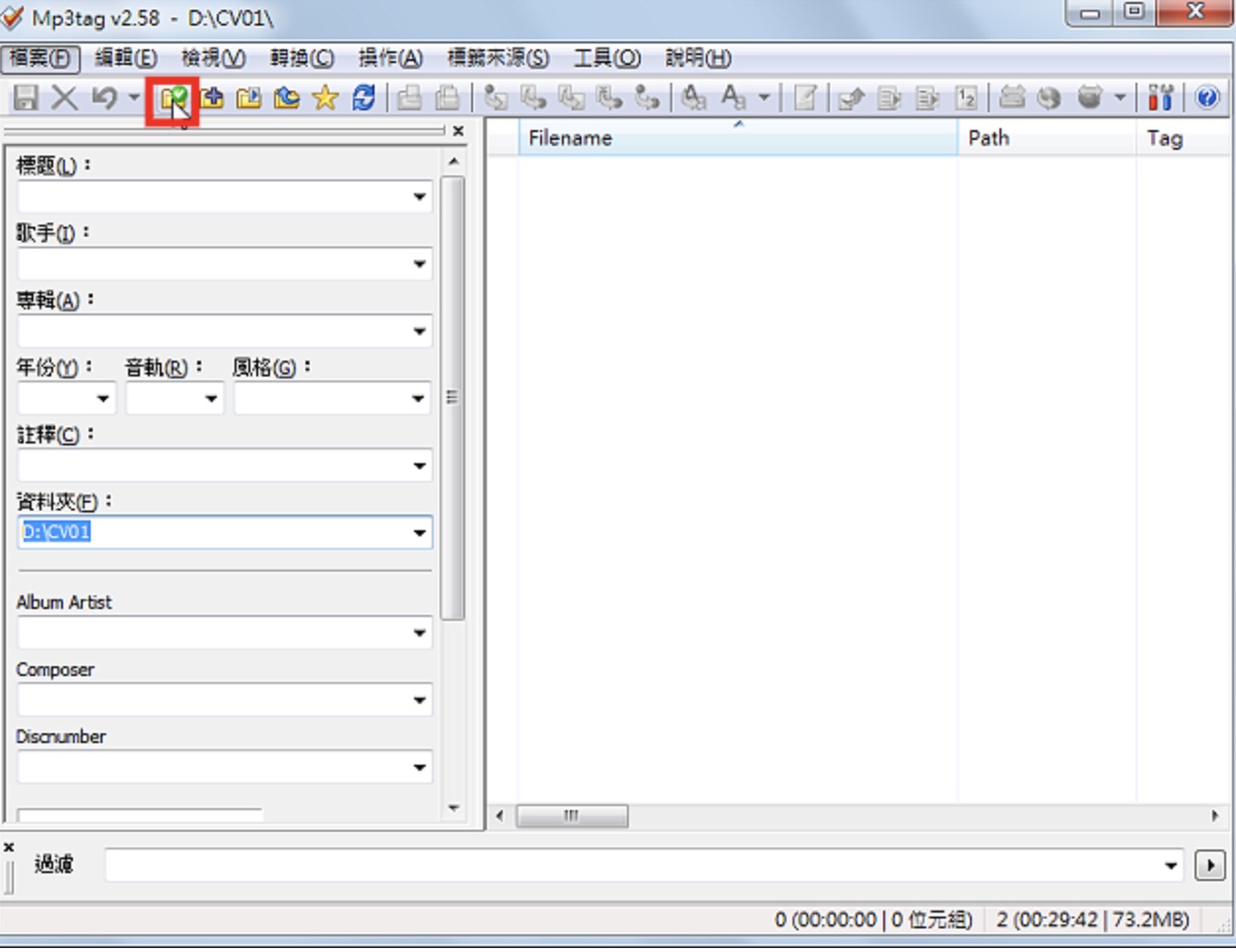The height and width of the screenshot is (952, 1236).
Task: Click the freedb tag source icon
Action: pyautogui.click(x=1012, y=98)
